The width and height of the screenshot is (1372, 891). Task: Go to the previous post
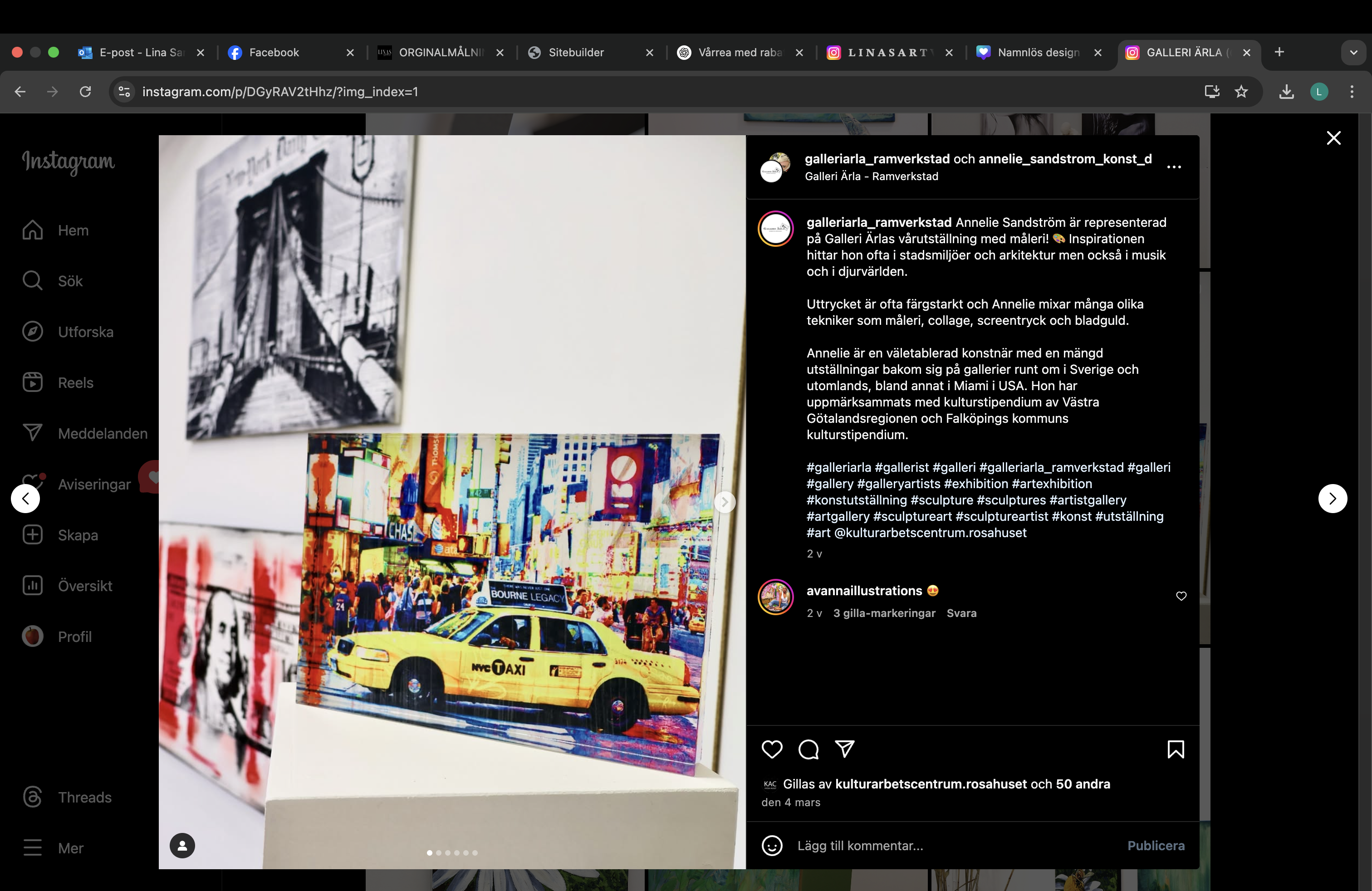click(25, 499)
